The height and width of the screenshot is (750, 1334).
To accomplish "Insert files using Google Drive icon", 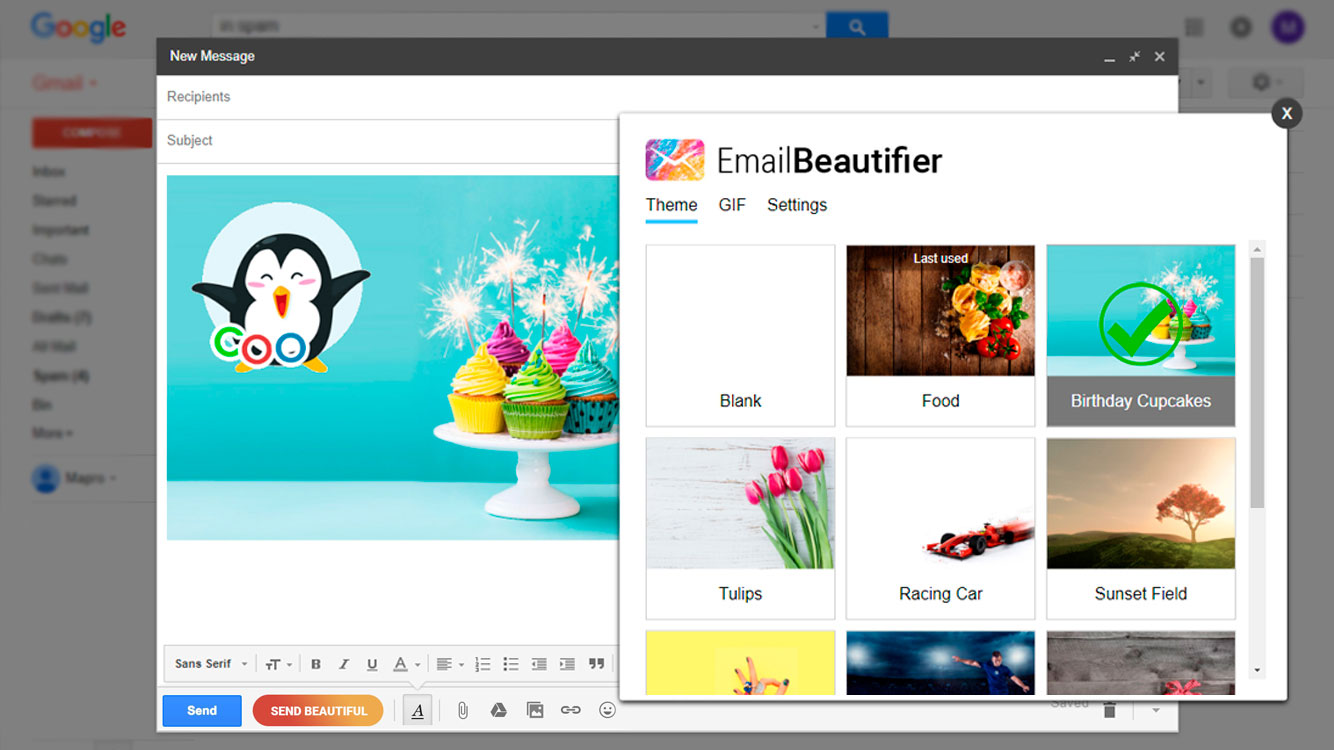I will (498, 711).
